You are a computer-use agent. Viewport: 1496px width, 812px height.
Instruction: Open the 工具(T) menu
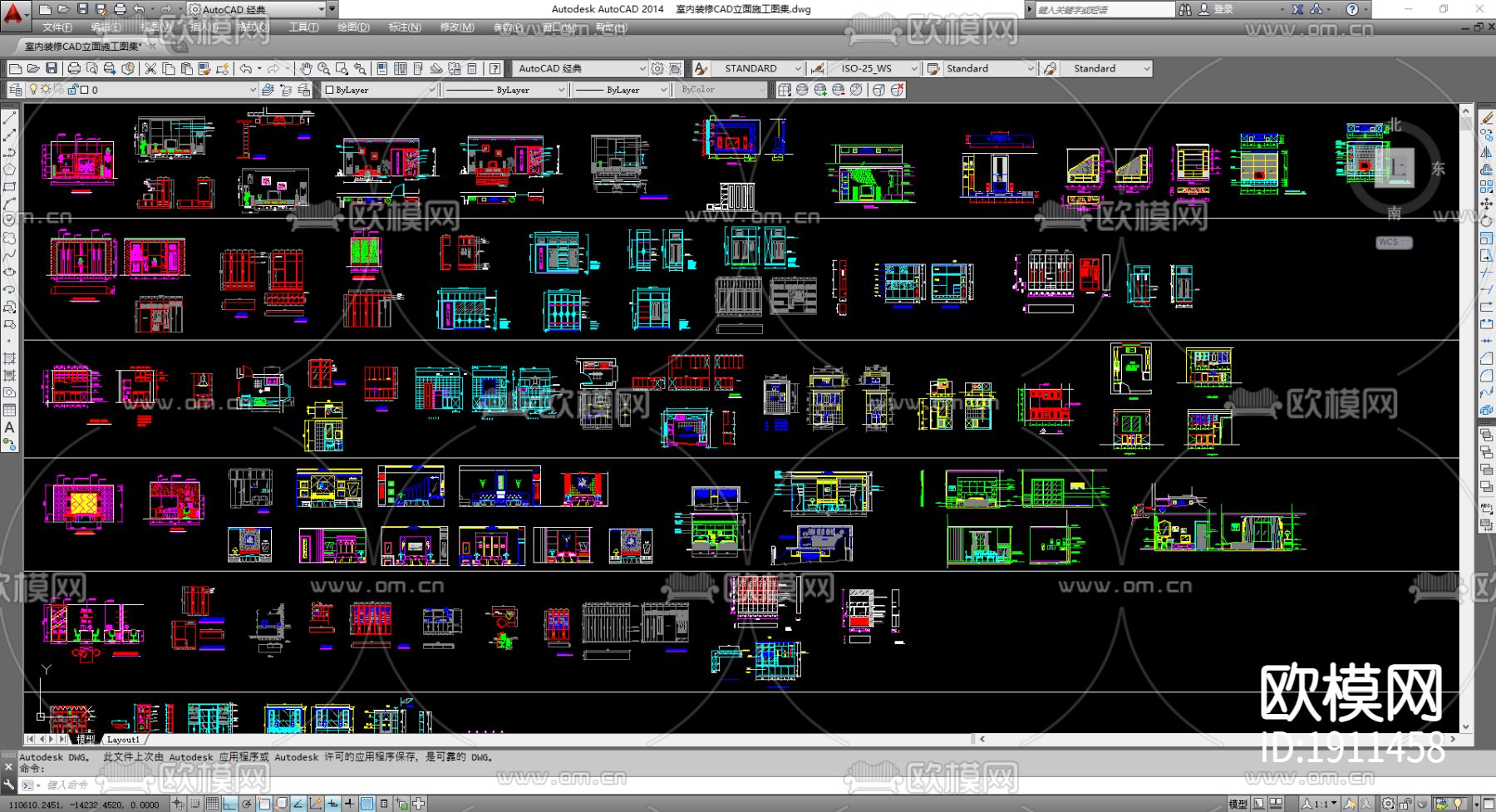pos(303,27)
